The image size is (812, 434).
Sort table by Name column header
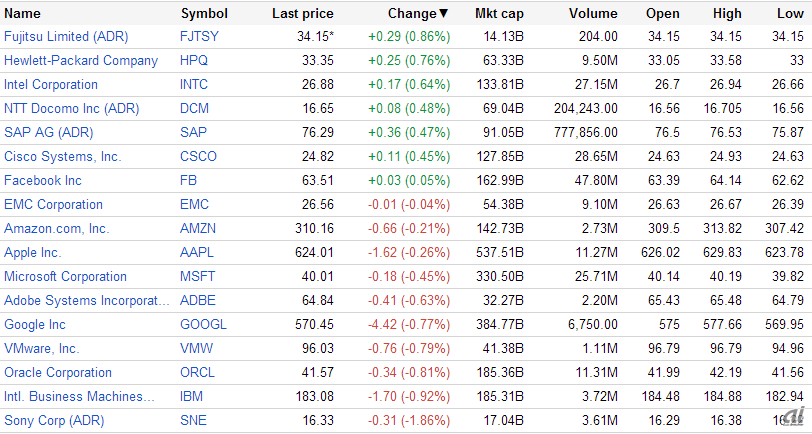(x=23, y=14)
